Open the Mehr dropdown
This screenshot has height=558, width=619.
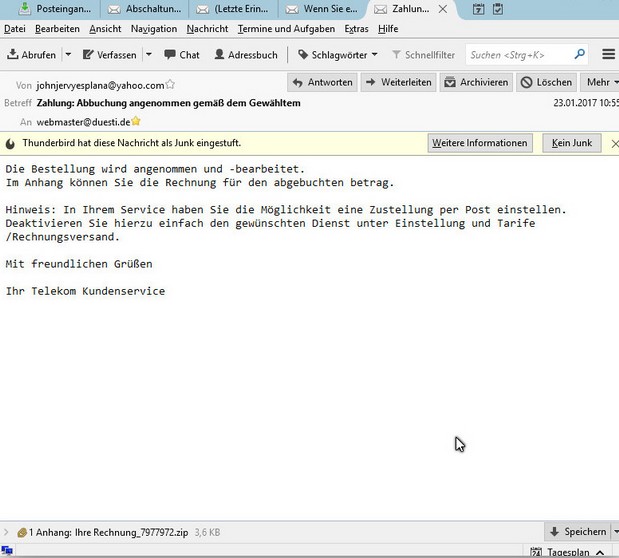click(600, 82)
